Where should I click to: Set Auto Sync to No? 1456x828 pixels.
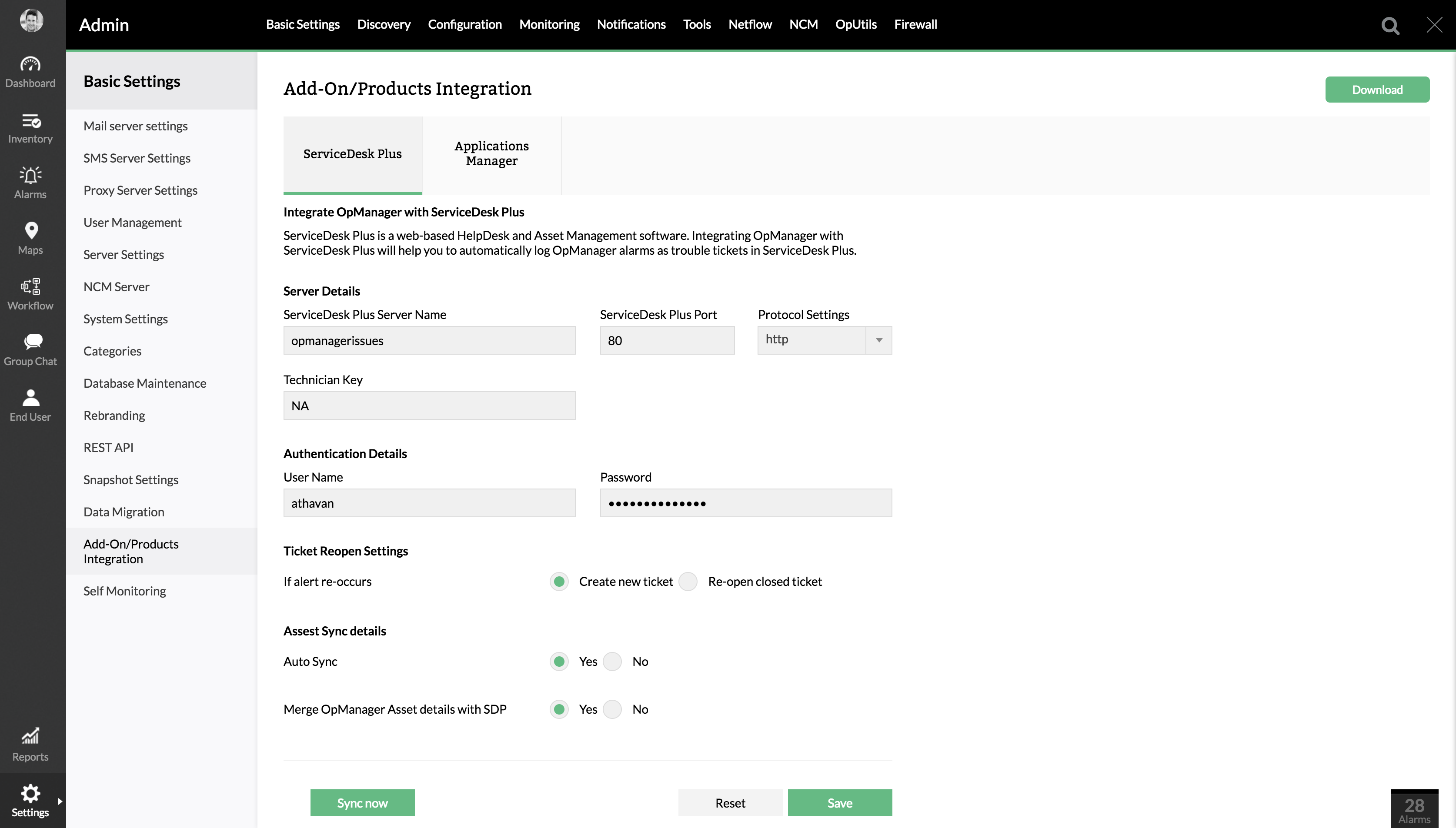[x=612, y=662]
